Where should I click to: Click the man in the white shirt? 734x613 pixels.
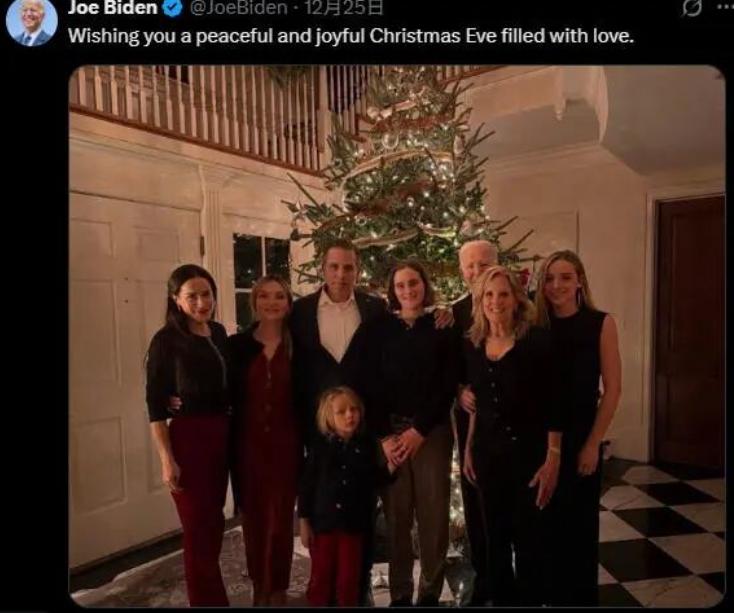point(340,330)
